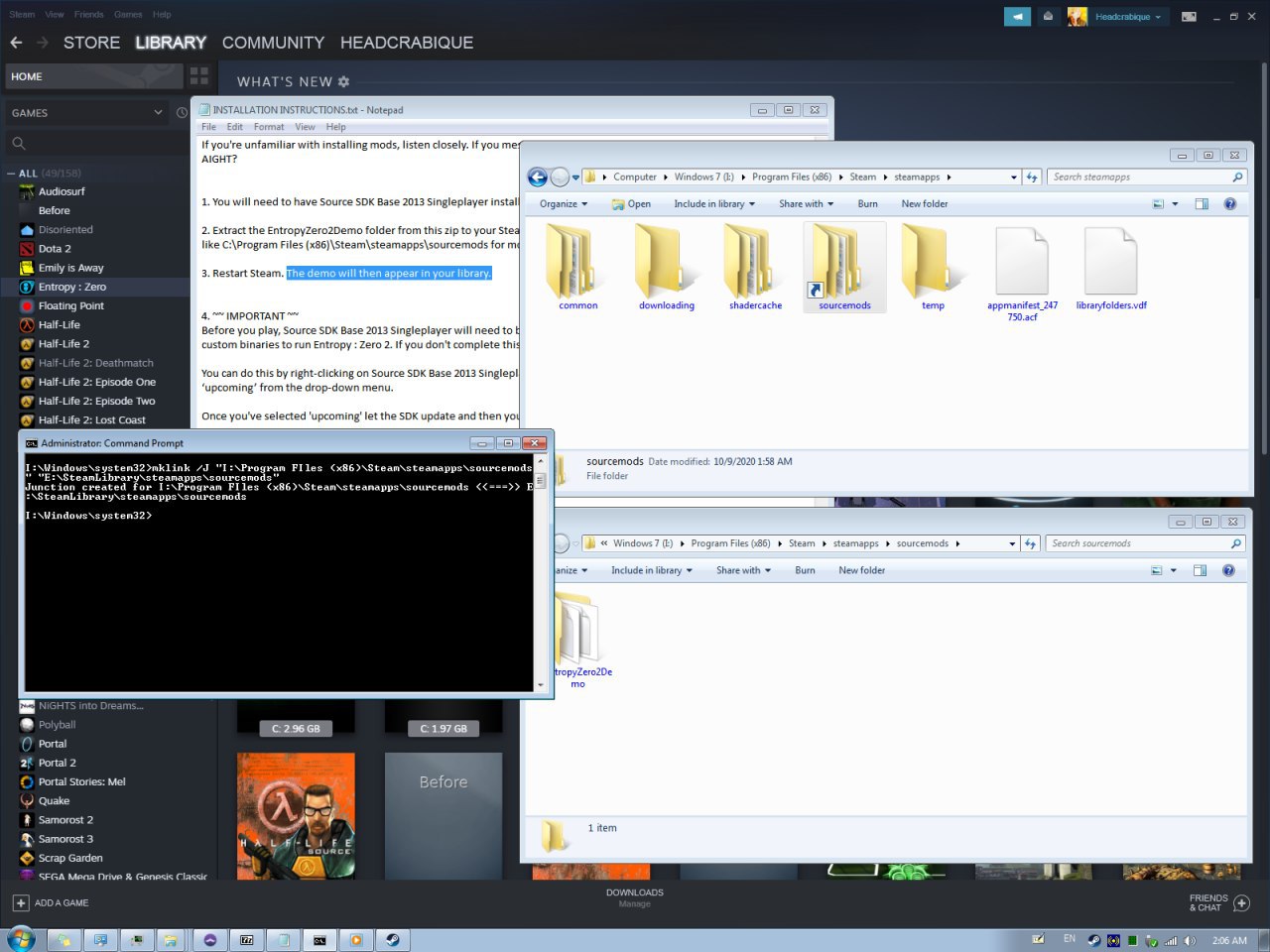The width and height of the screenshot is (1270, 952).
Task: Click the steamapps window Back button
Action: pos(538,178)
